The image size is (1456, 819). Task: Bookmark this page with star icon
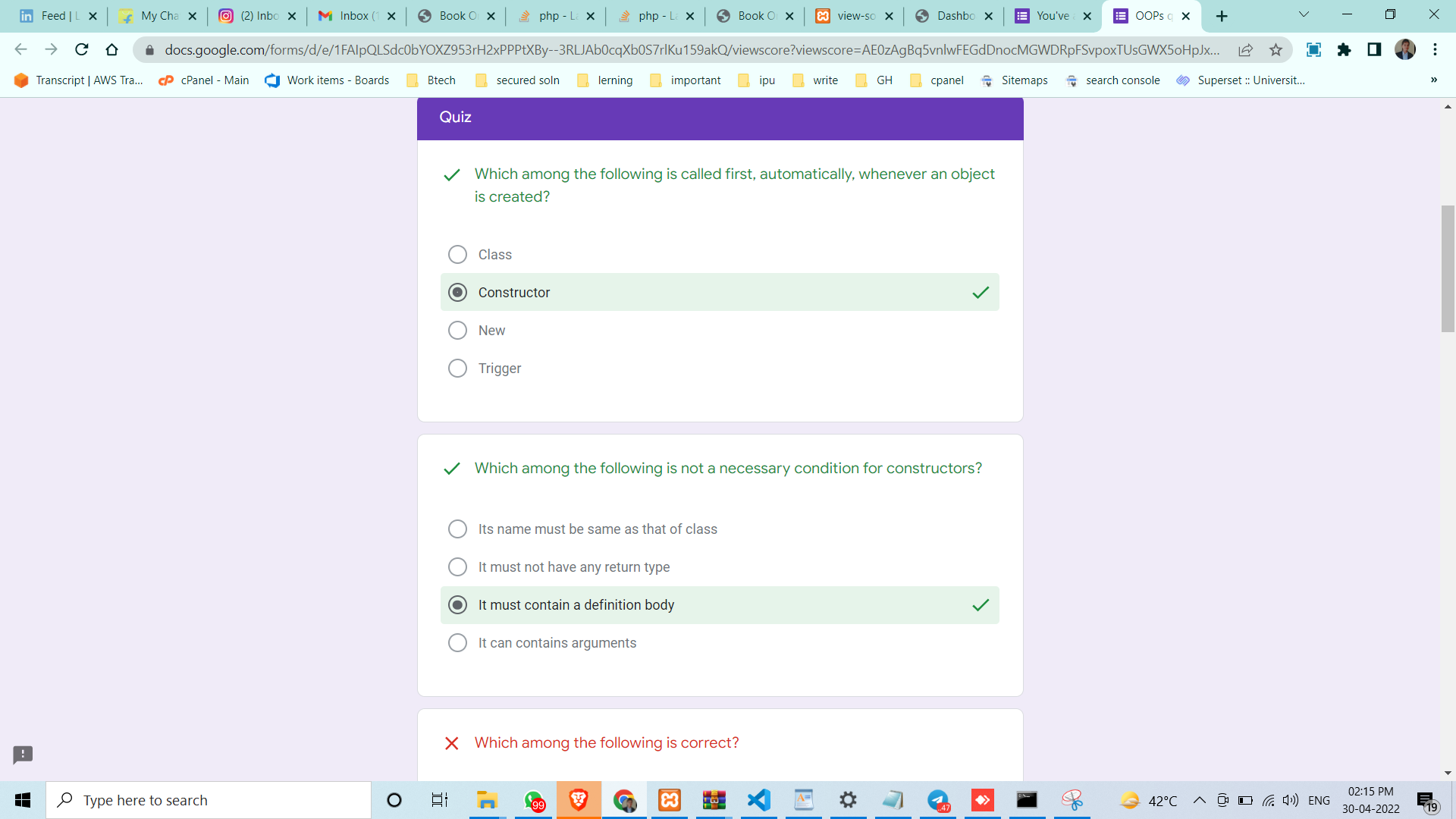1276,50
